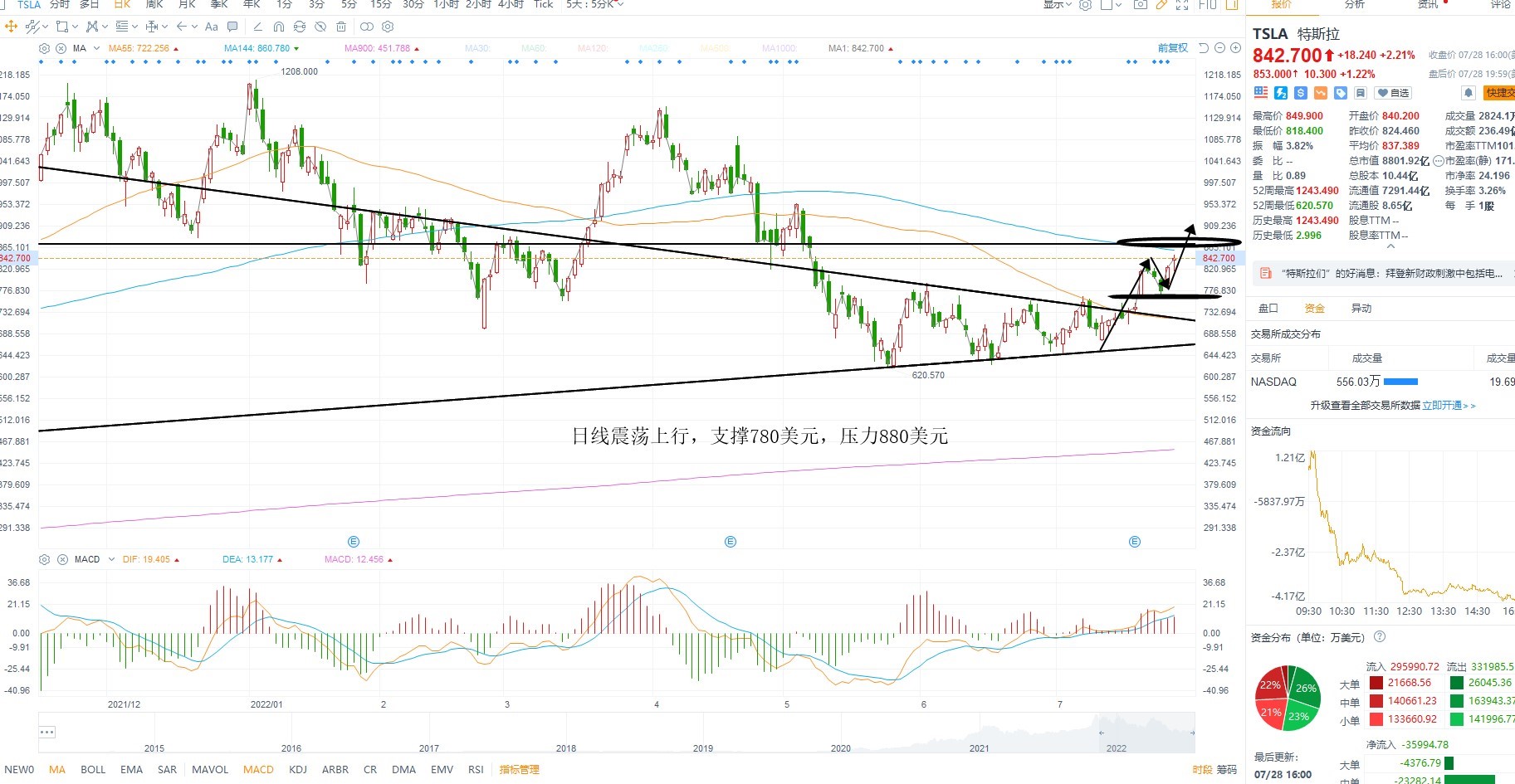Click the news document icon beside headline

(x=1266, y=273)
